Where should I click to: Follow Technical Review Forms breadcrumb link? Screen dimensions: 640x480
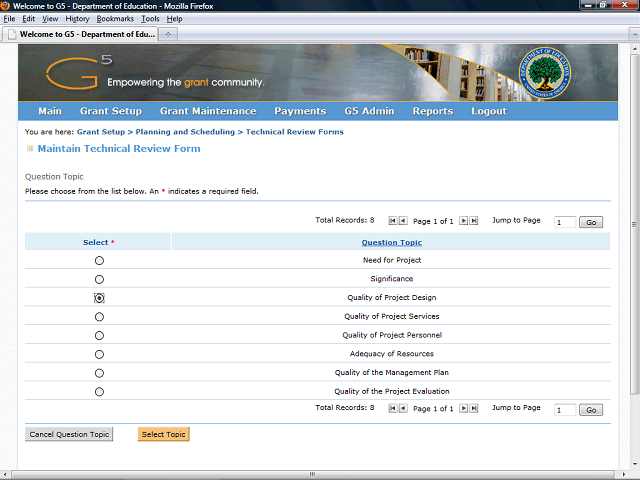(294, 132)
